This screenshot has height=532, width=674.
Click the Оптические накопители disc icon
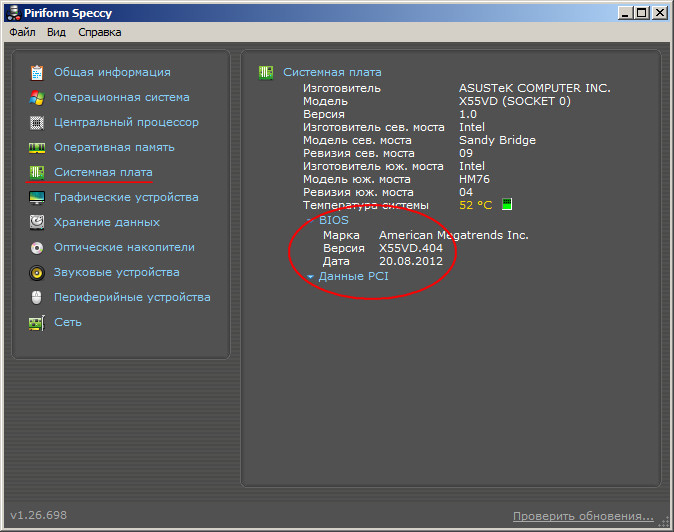(x=37, y=248)
